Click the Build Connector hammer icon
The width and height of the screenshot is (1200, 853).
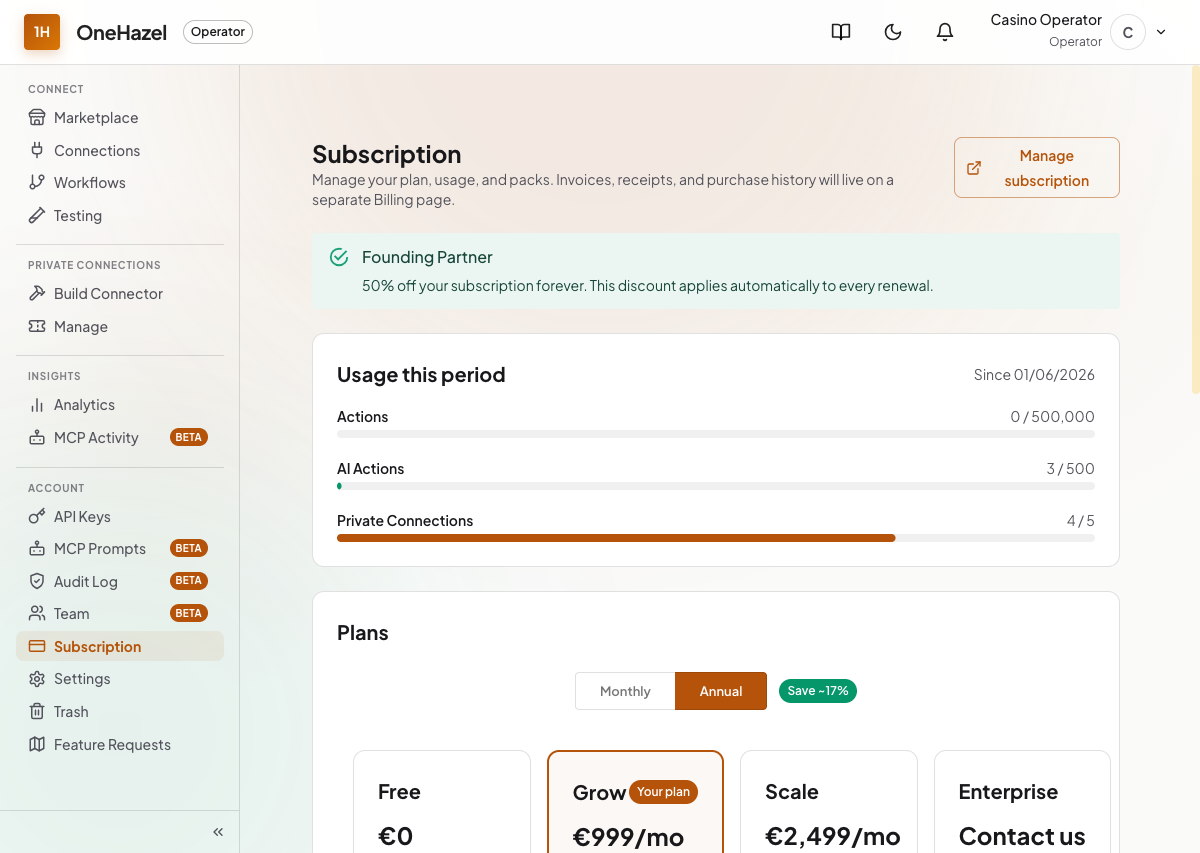pos(37,294)
